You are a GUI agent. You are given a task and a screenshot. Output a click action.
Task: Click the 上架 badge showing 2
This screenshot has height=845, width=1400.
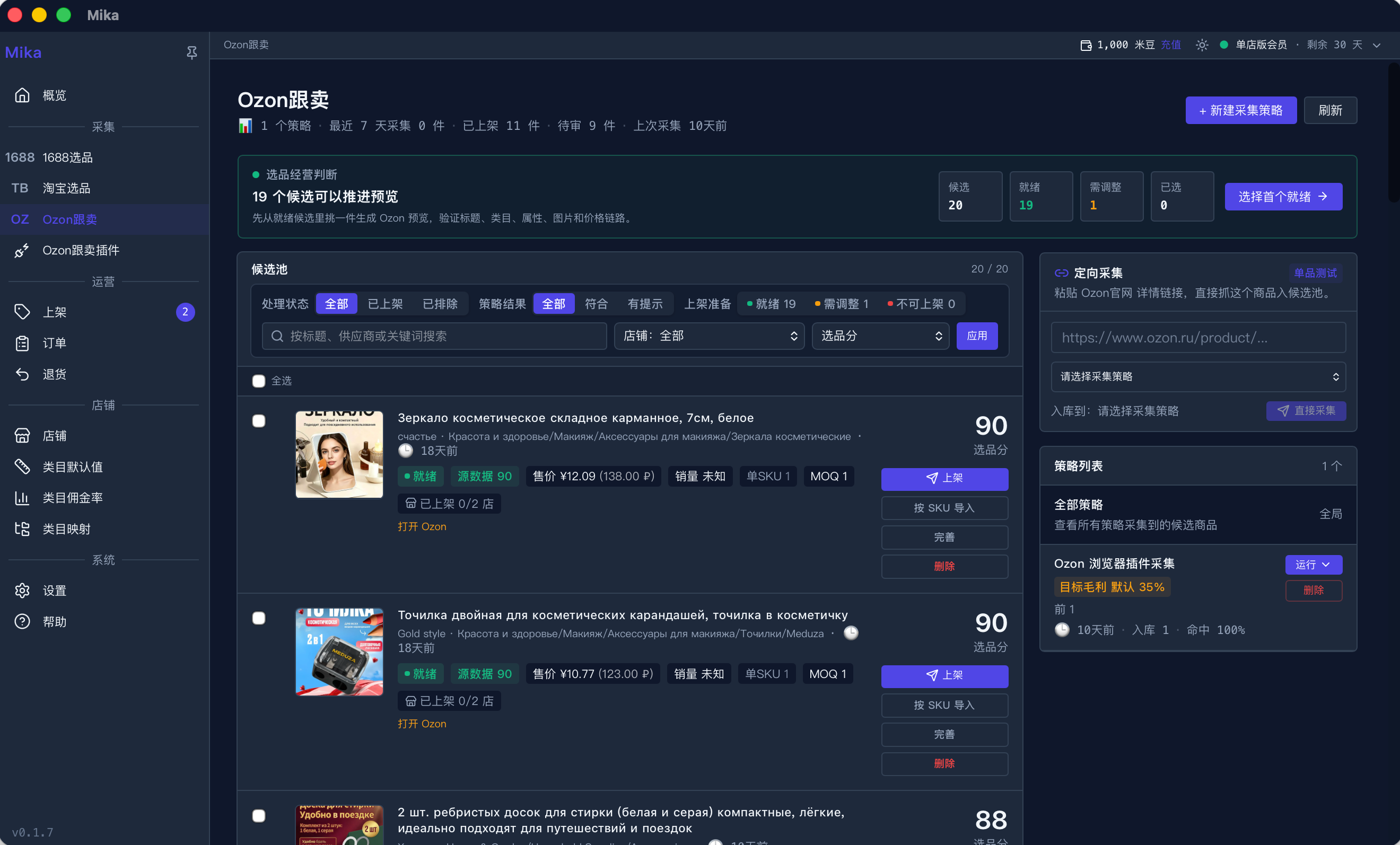[185, 312]
